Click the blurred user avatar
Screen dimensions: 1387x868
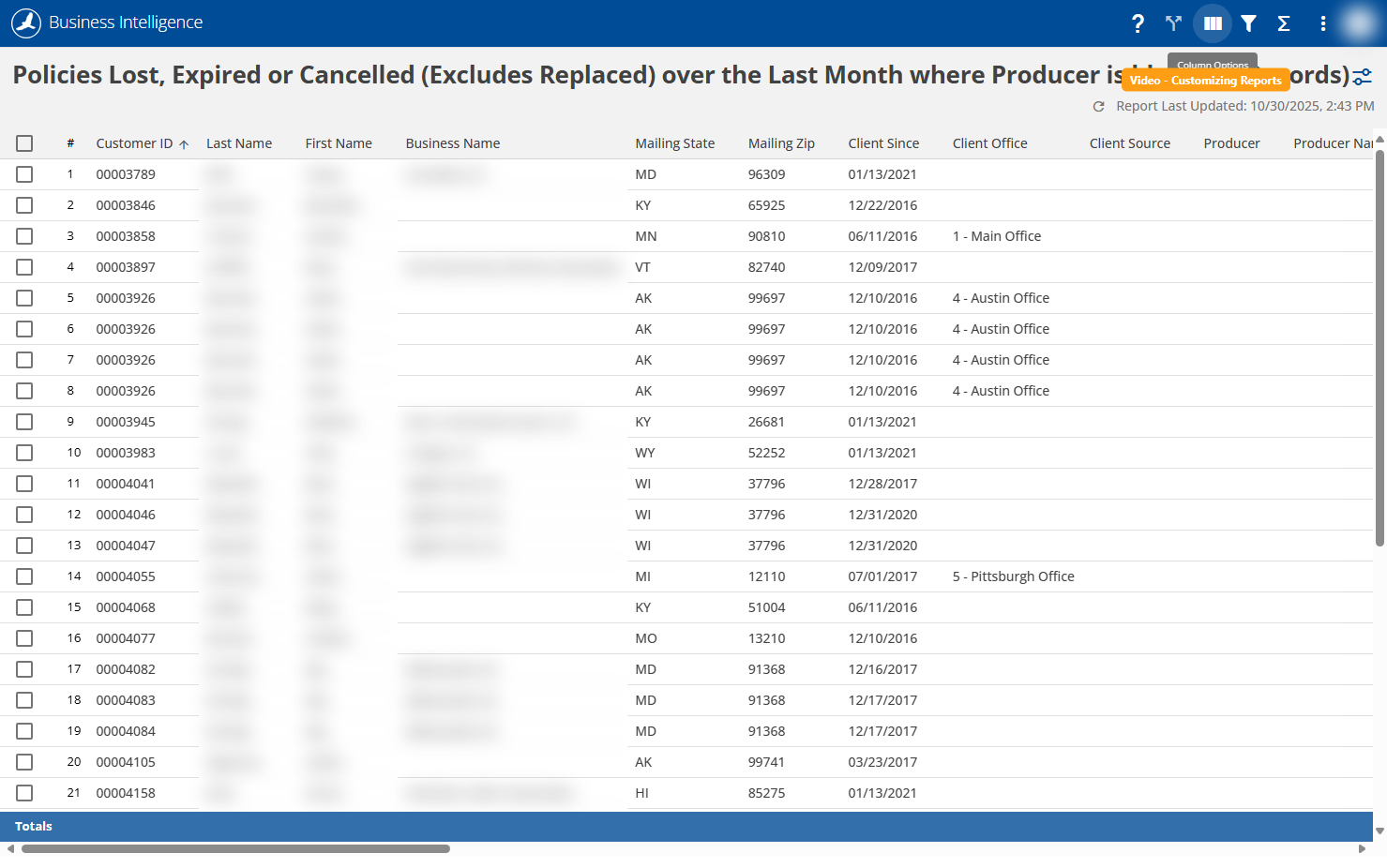coord(1358,23)
